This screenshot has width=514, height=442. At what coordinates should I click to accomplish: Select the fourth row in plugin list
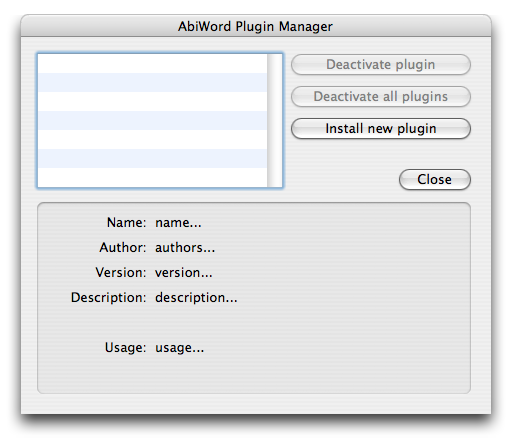[x=153, y=120]
